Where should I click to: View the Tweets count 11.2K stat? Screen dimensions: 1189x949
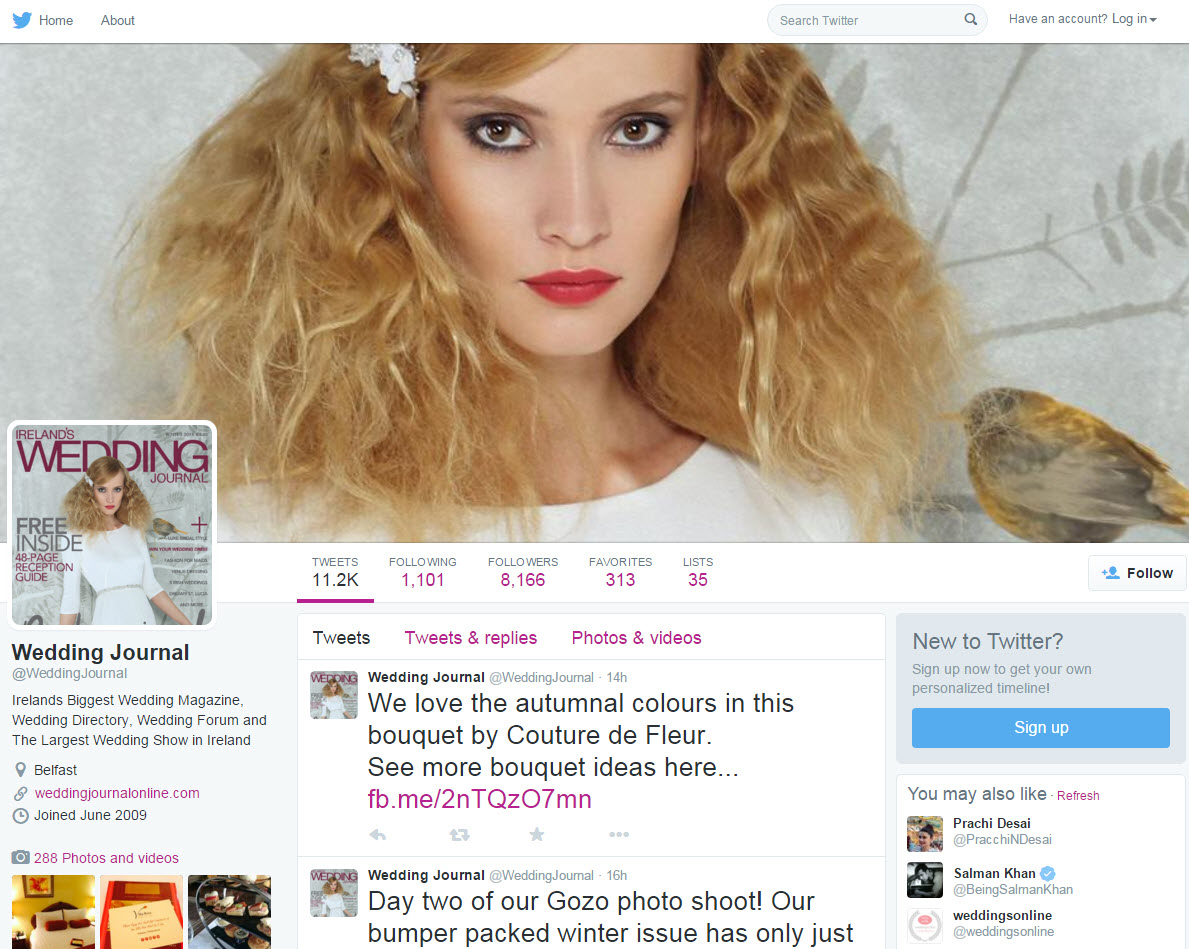coord(335,573)
